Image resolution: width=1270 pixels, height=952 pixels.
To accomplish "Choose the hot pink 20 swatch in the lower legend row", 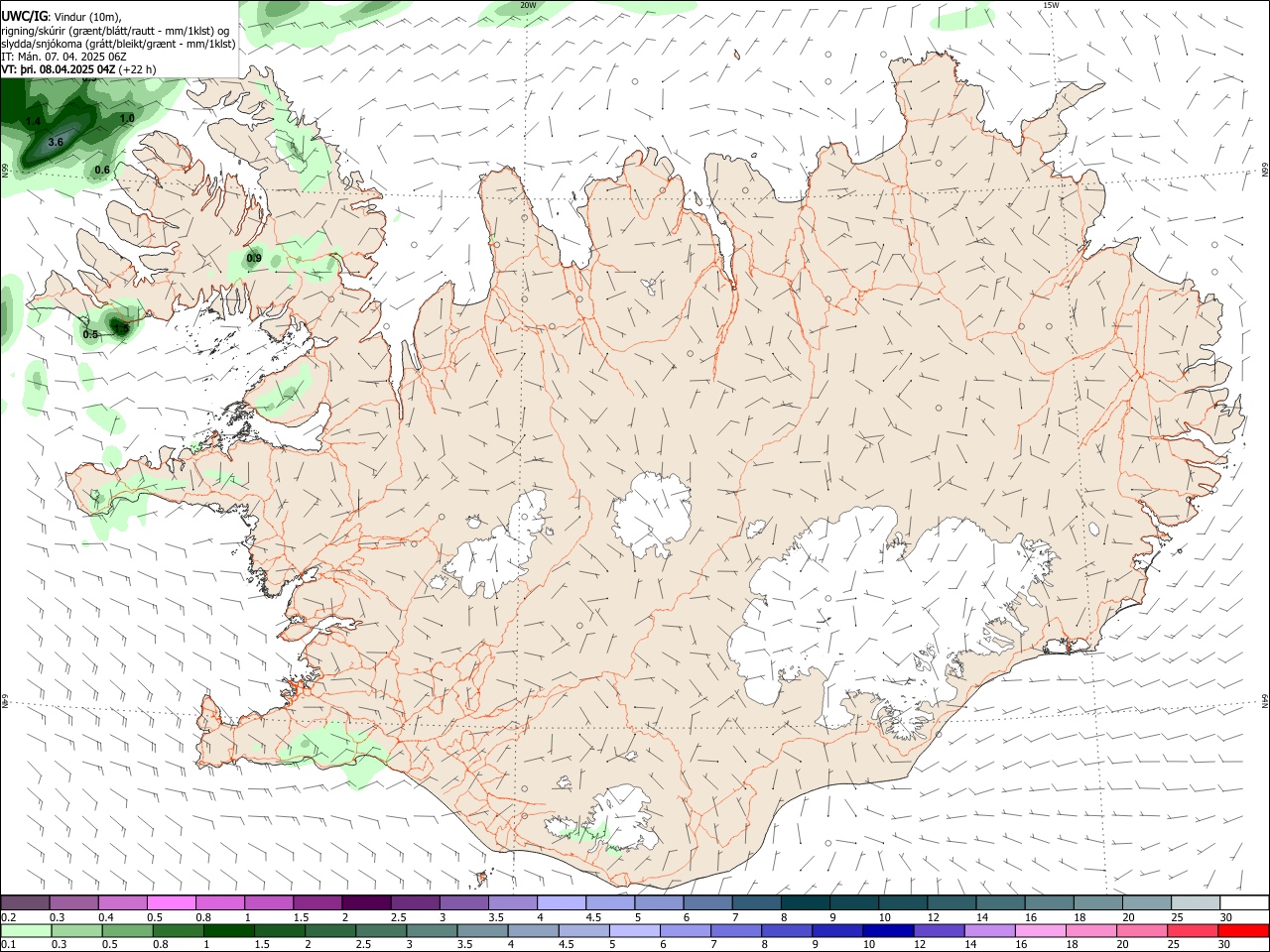I will coord(1142,931).
